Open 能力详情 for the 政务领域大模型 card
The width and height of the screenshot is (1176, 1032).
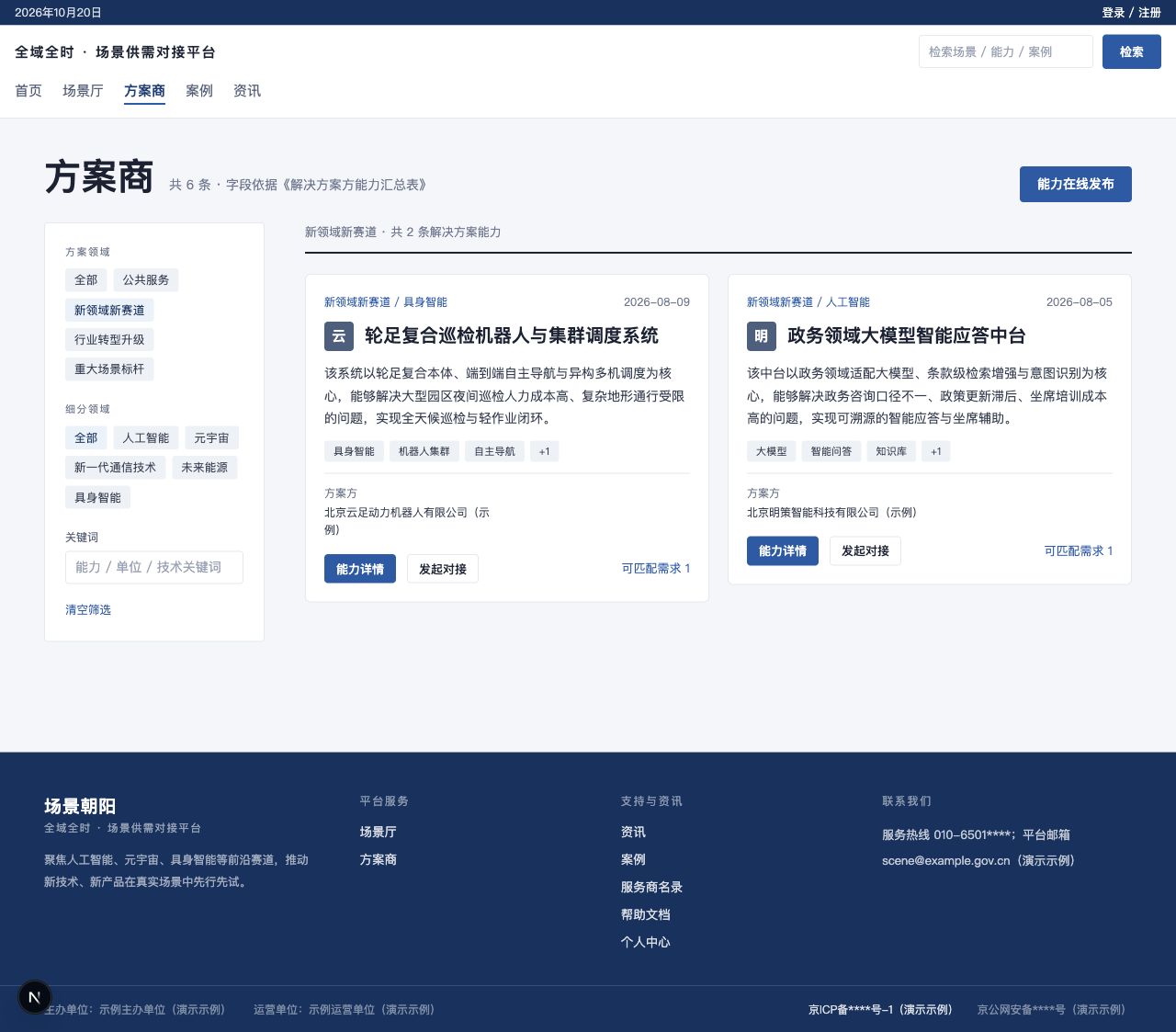click(x=783, y=551)
